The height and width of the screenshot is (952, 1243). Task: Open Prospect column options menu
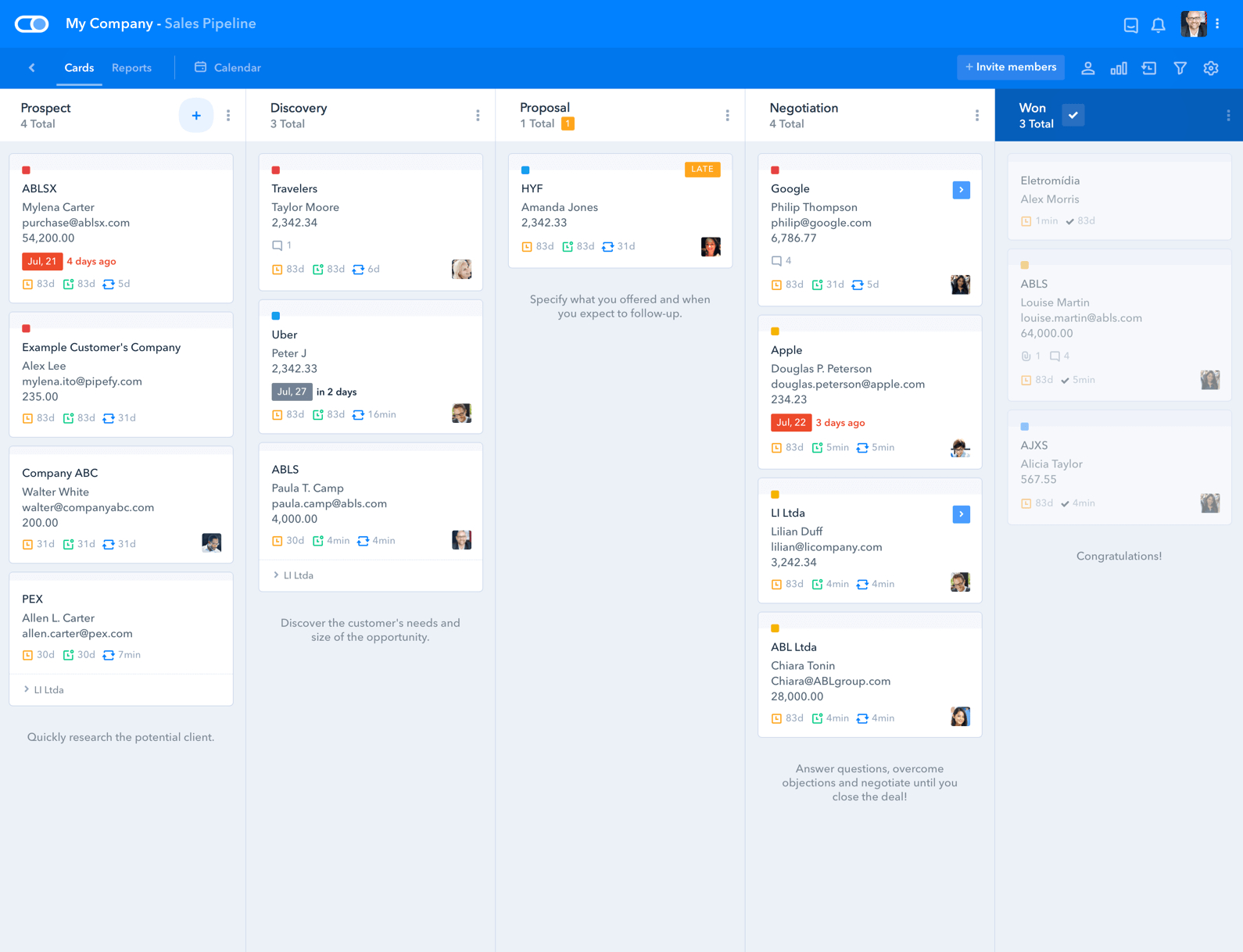(228, 116)
